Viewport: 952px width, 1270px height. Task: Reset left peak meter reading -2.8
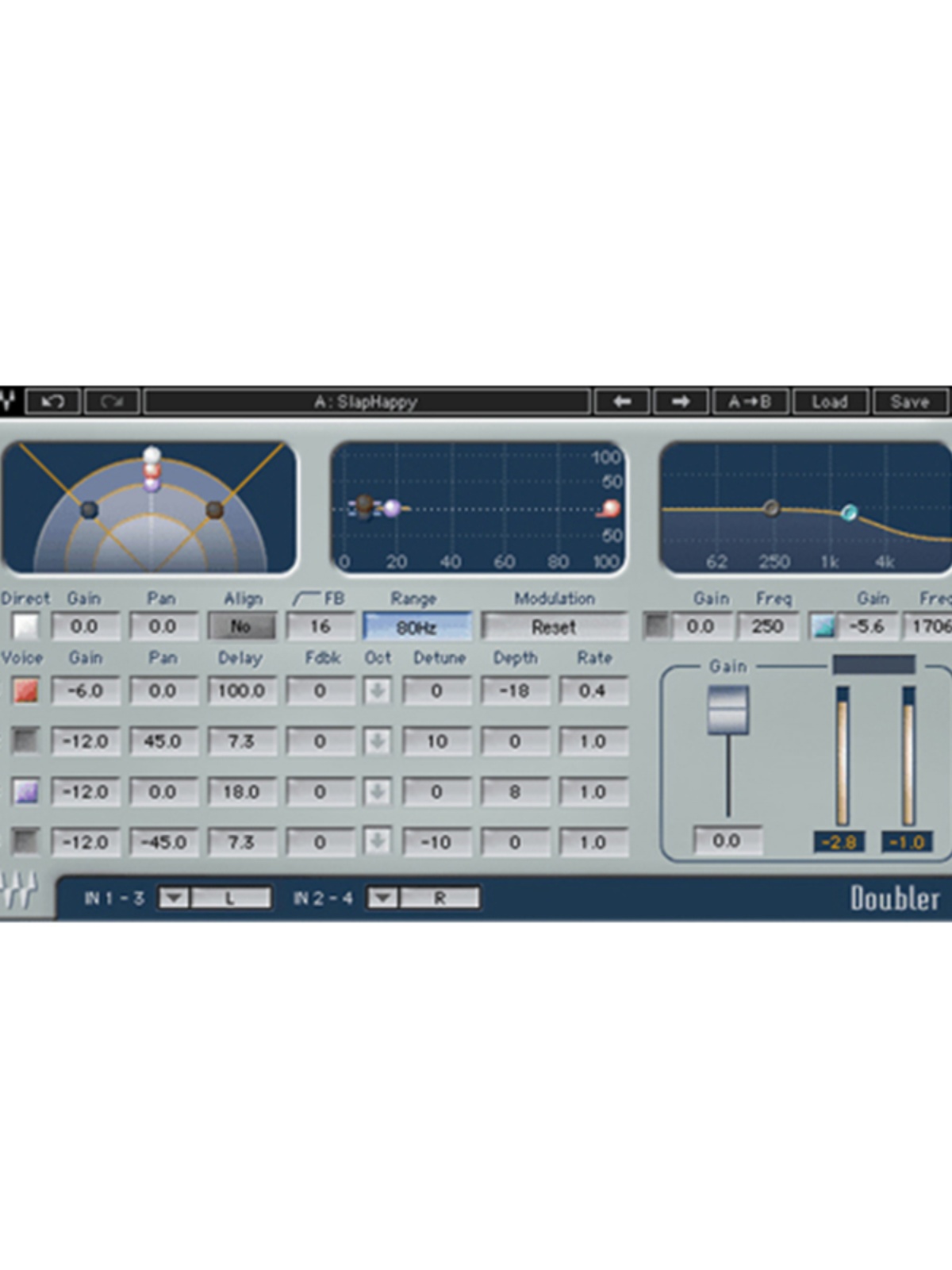(839, 842)
